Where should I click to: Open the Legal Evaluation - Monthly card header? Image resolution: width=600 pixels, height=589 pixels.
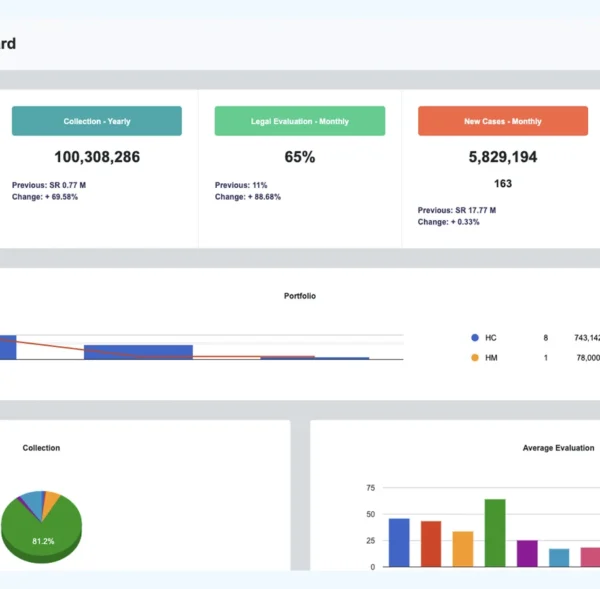click(x=300, y=121)
